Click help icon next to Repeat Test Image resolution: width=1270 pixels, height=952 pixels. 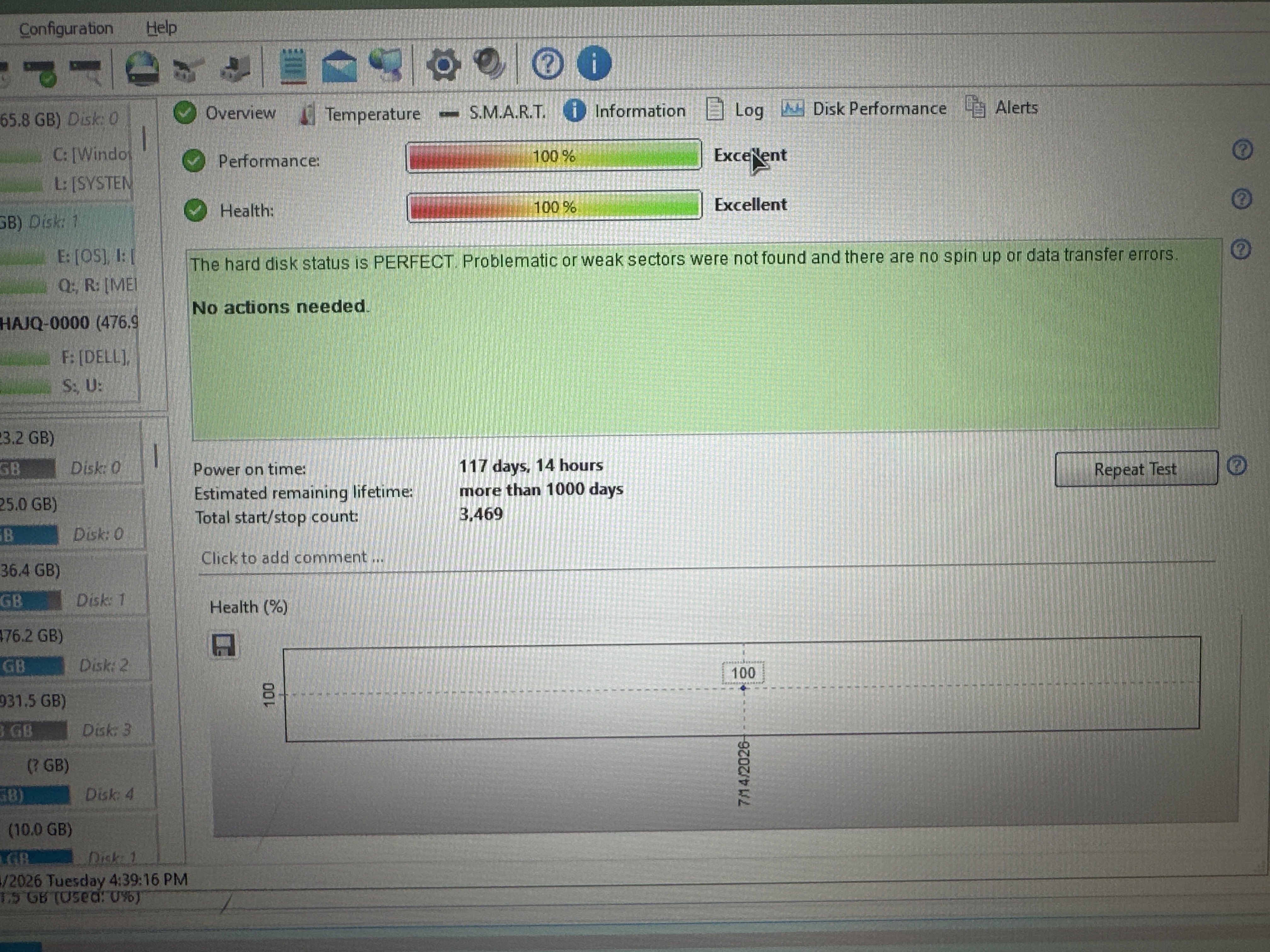pos(1237,465)
